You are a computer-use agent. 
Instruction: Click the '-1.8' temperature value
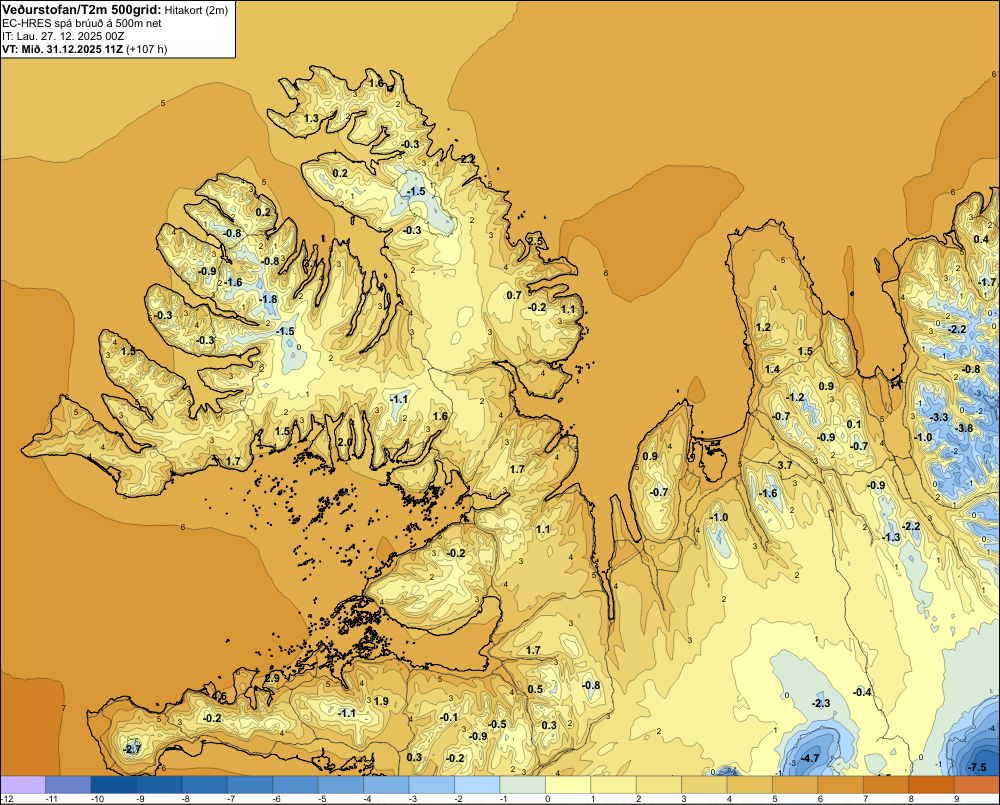coord(268,299)
